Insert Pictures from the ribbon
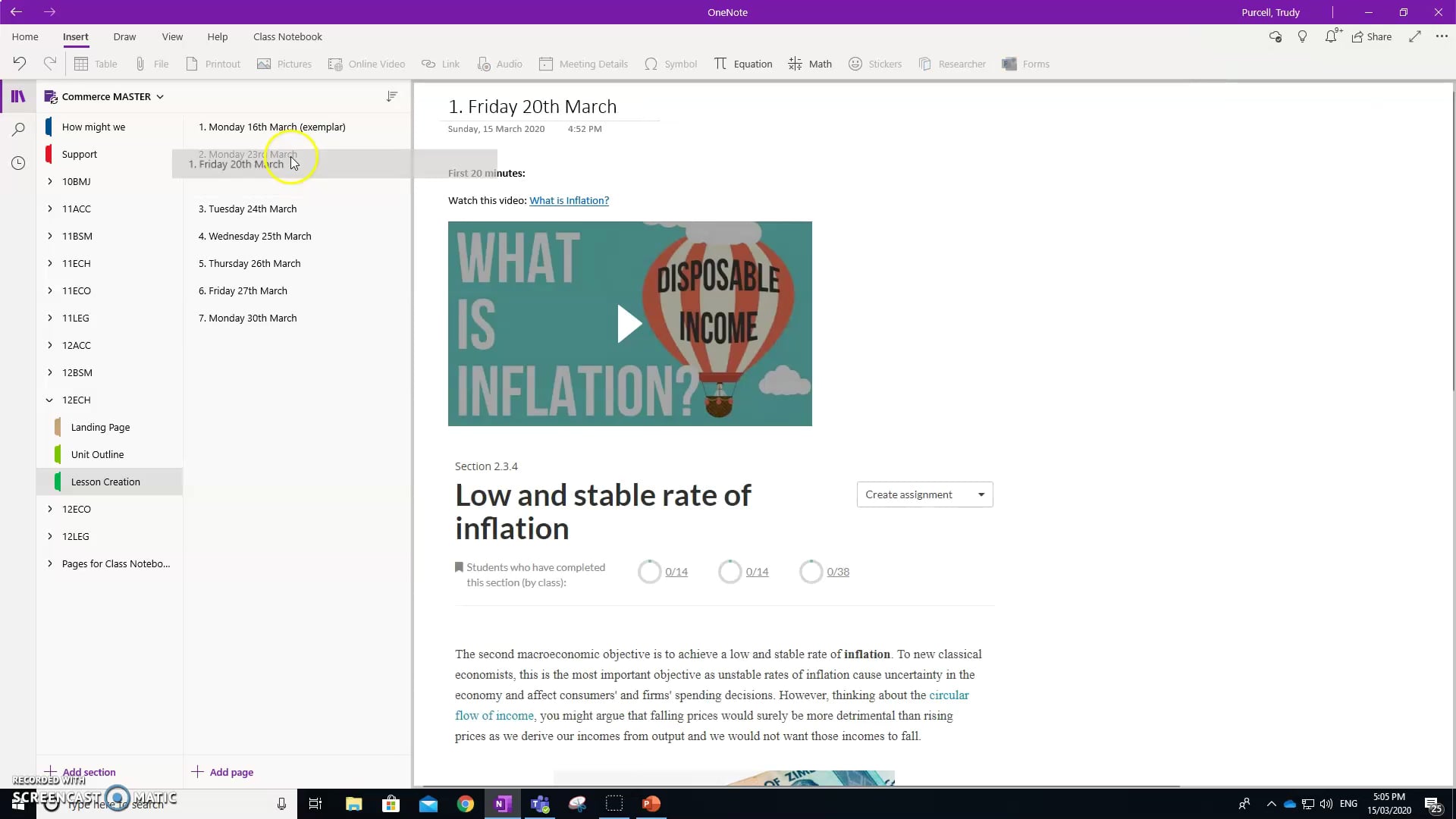The image size is (1456, 819). tap(284, 64)
